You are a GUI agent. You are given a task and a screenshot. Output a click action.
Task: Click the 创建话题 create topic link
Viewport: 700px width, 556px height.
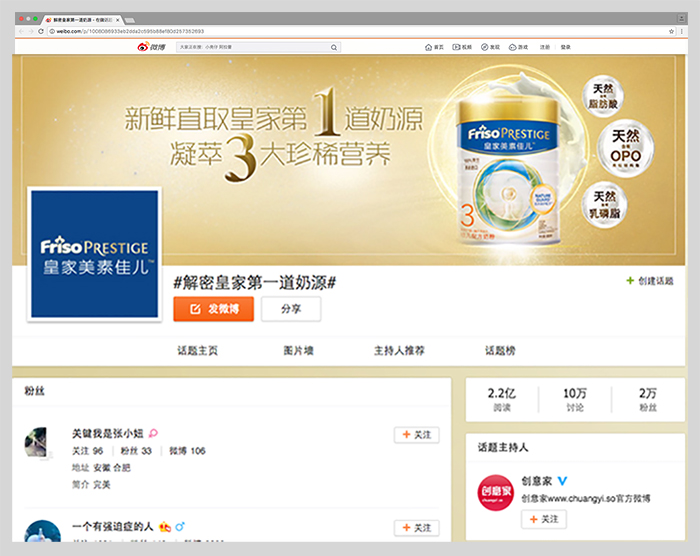[x=649, y=281]
